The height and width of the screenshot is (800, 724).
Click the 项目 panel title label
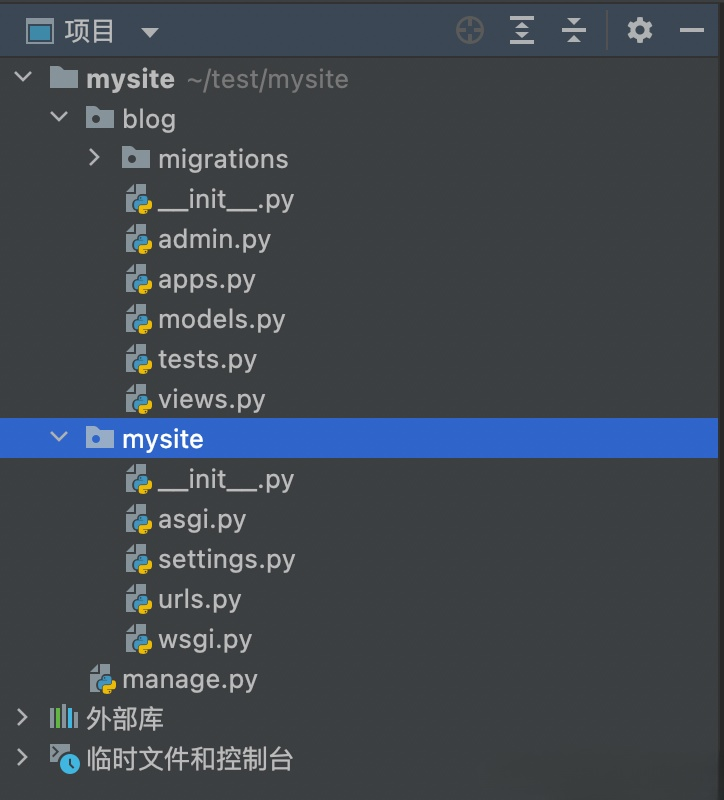click(89, 31)
